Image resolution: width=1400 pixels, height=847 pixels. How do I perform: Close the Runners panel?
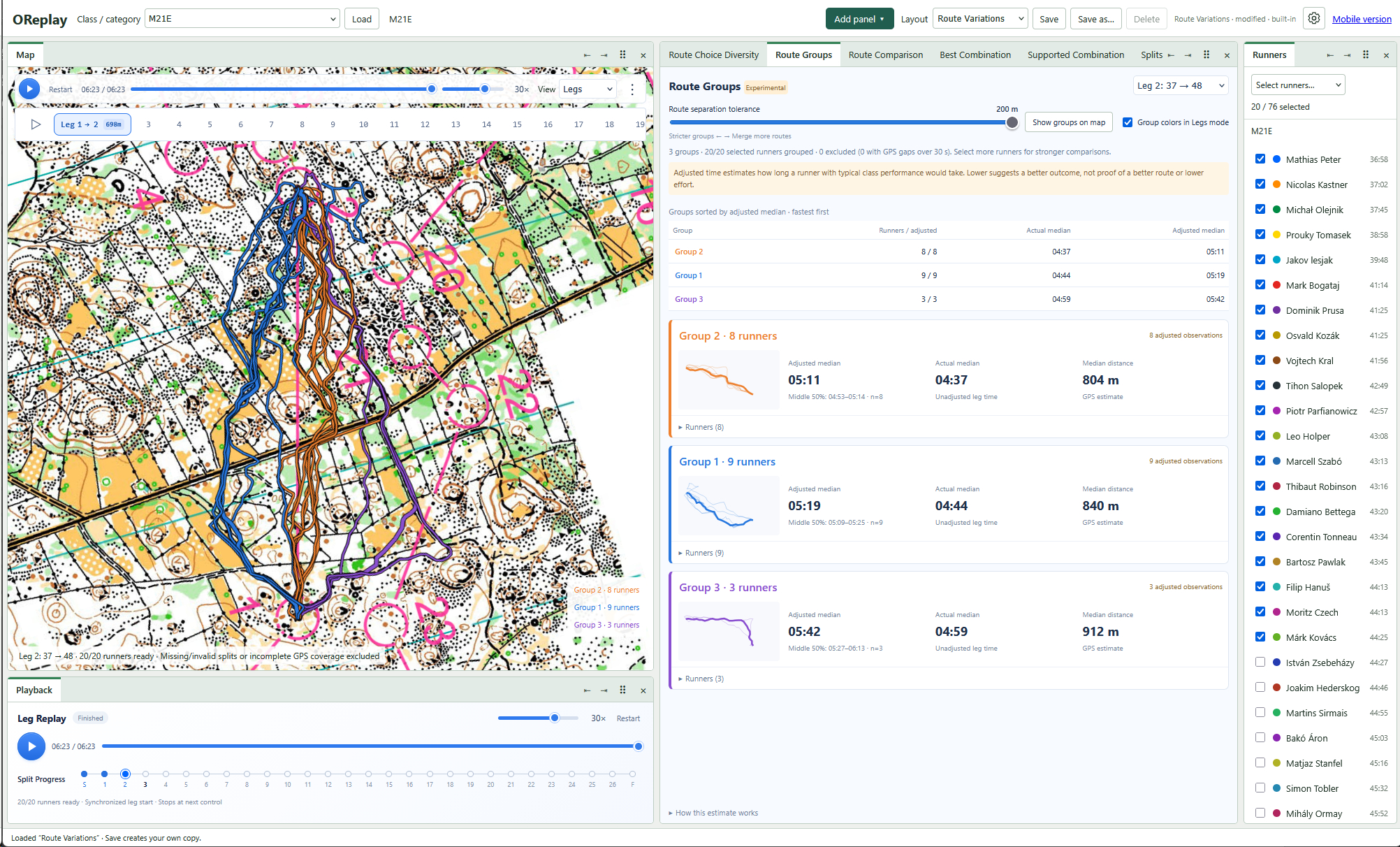tap(1386, 55)
